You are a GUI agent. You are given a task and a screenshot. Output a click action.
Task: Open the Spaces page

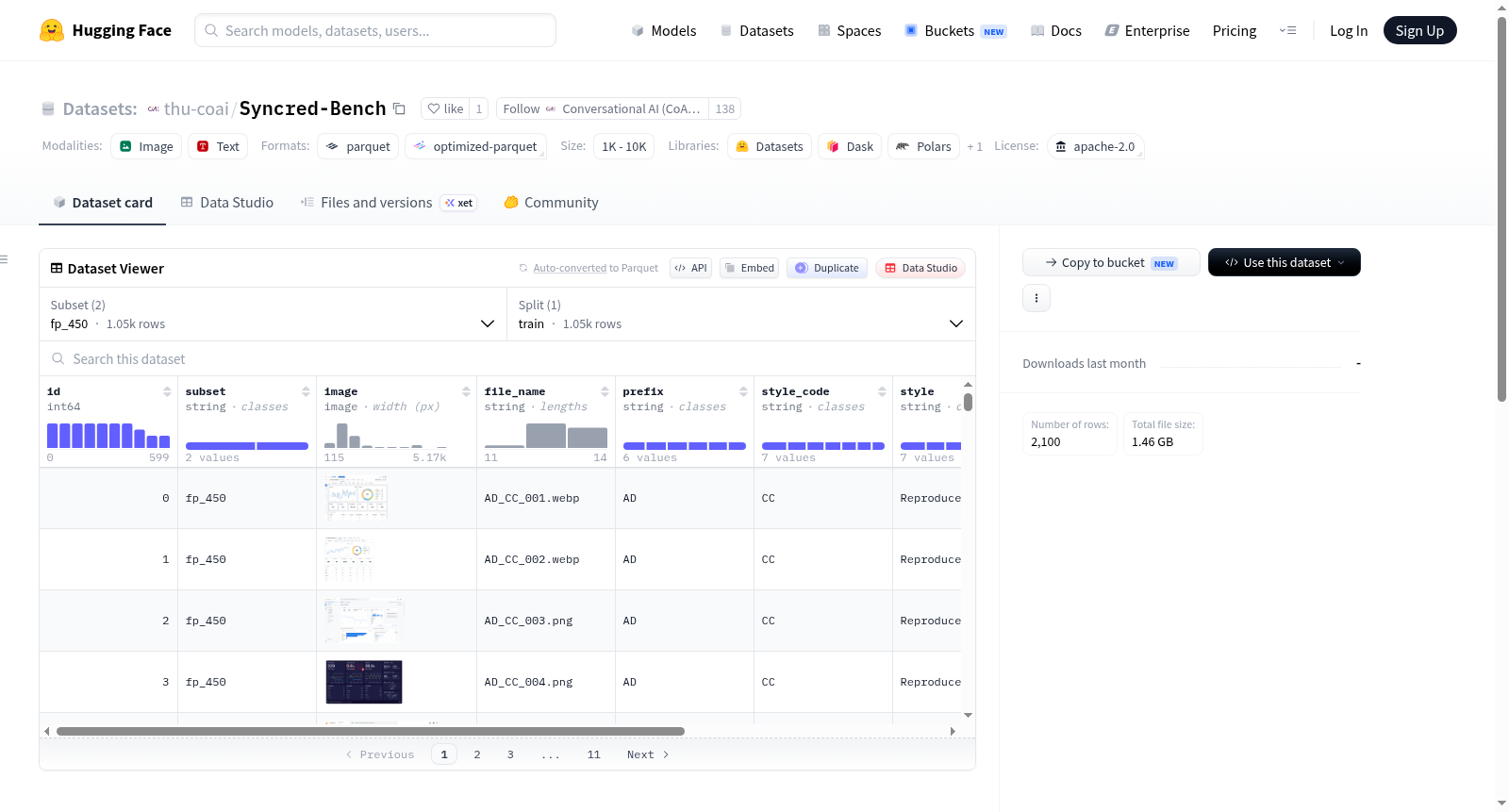(849, 30)
